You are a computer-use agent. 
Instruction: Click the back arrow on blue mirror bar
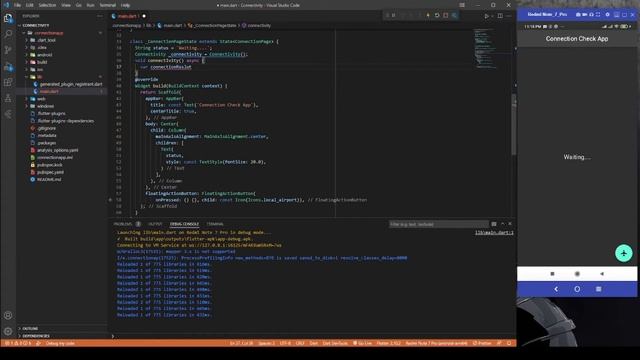click(x=556, y=289)
